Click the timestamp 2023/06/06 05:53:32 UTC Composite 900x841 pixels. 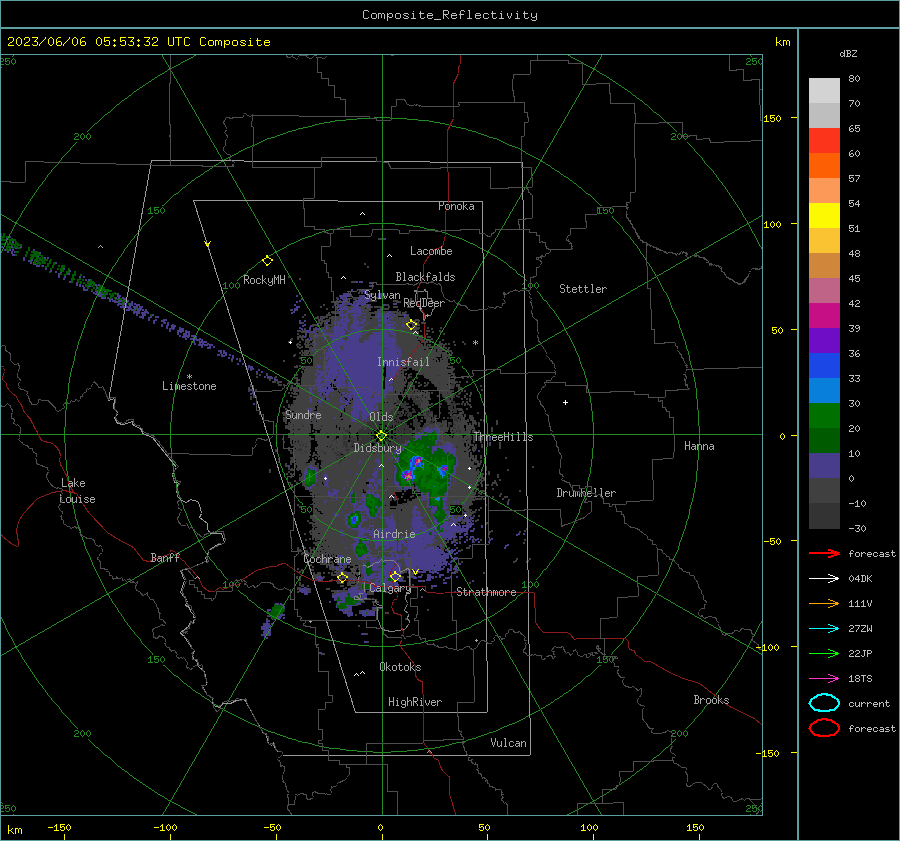click(x=138, y=42)
